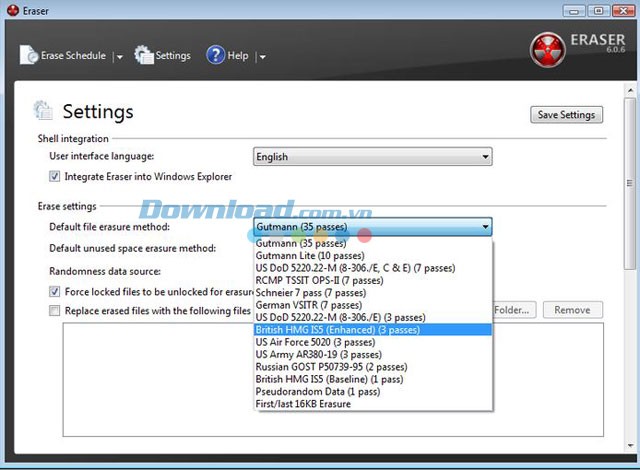Expand the Erase Schedule dropdown arrow
Viewport: 640px width, 470px height.
tap(120, 57)
